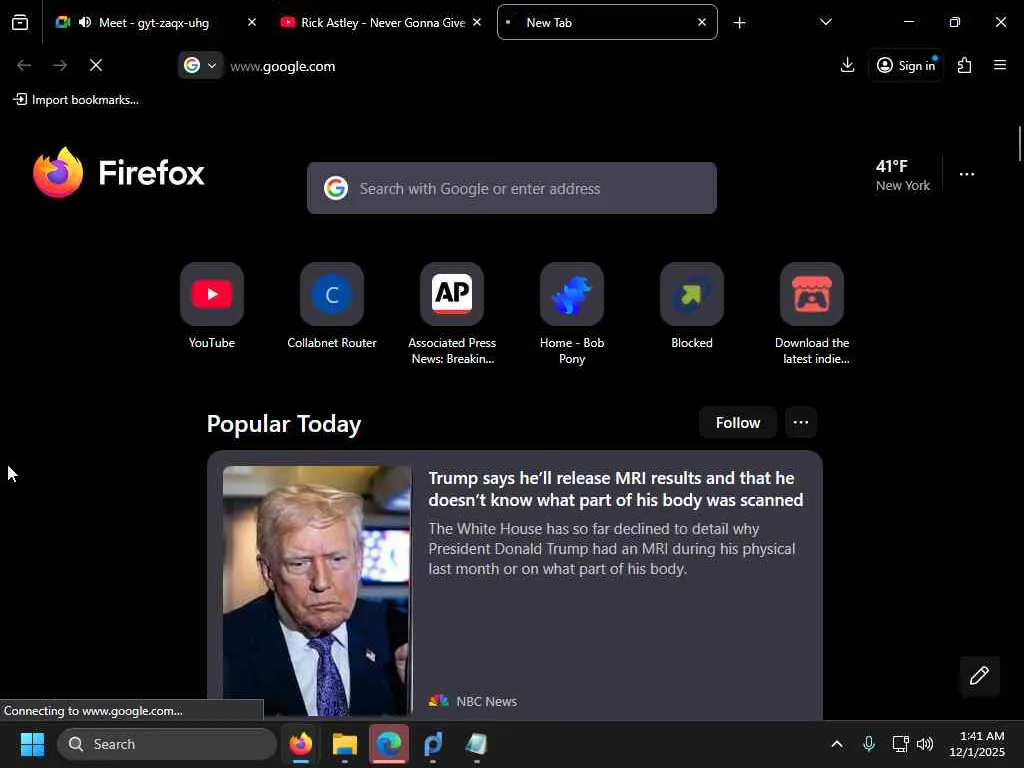
Task: Click the Associated Press News: Breakin... label
Action: pyautogui.click(x=452, y=351)
